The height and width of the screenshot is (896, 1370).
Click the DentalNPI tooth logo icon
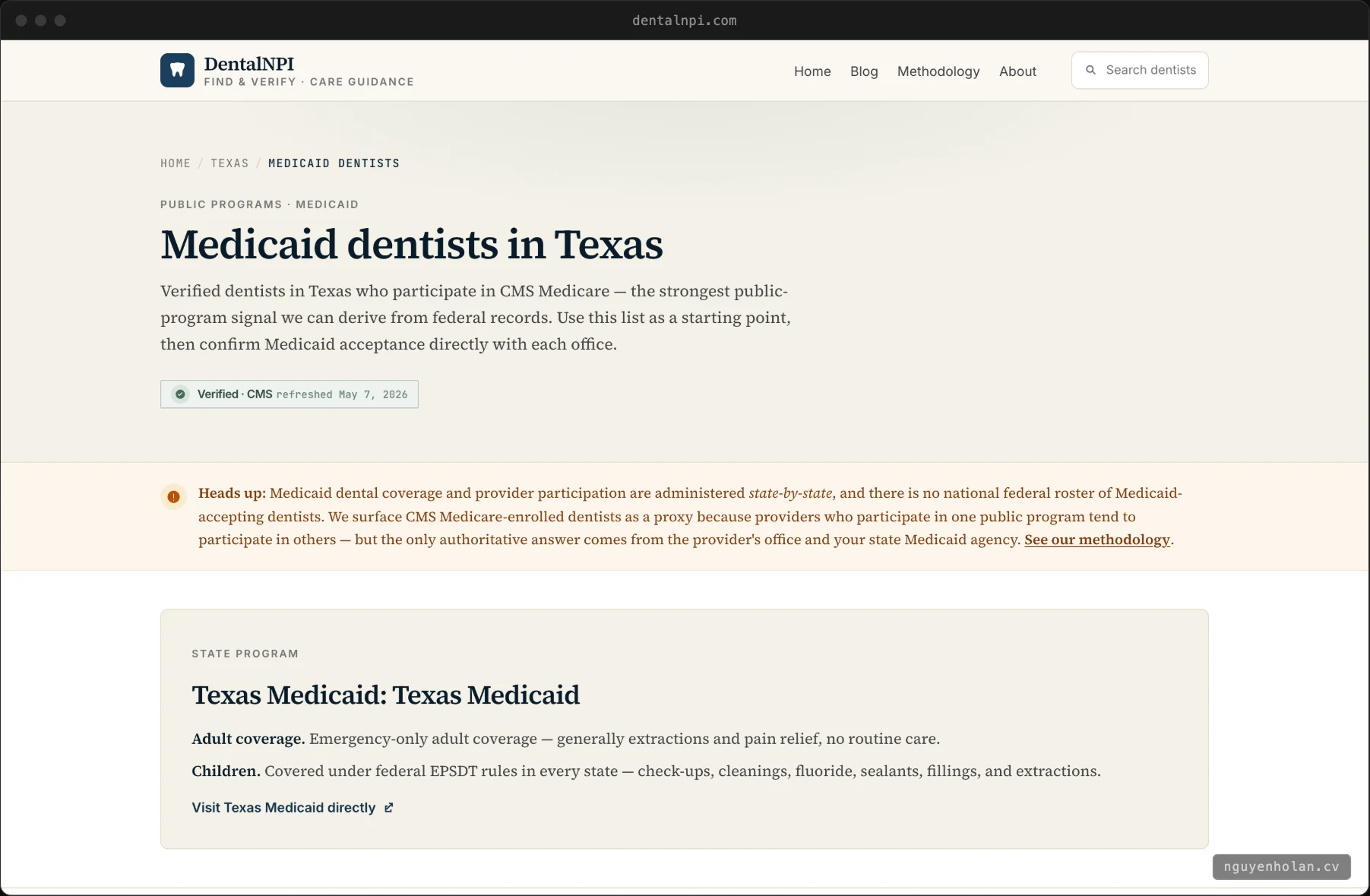click(177, 70)
